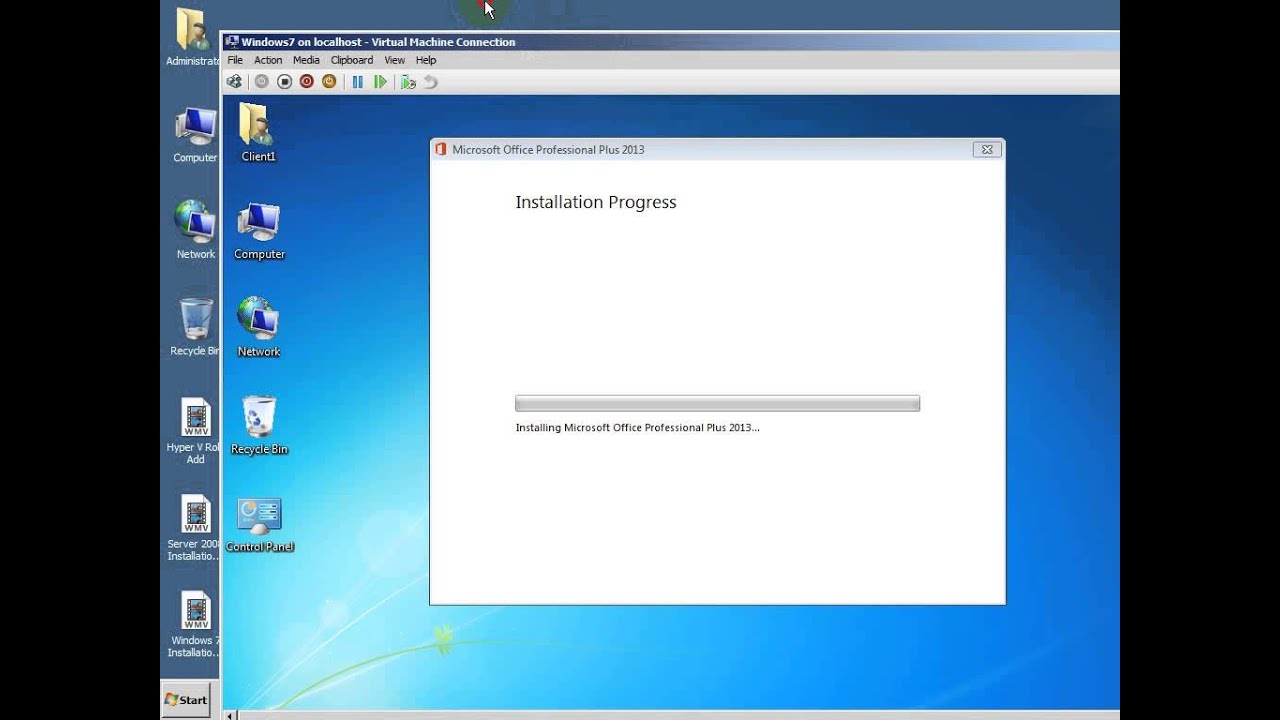
Task: Revert the VM with the undo arrow icon
Action: pyautogui.click(x=431, y=82)
